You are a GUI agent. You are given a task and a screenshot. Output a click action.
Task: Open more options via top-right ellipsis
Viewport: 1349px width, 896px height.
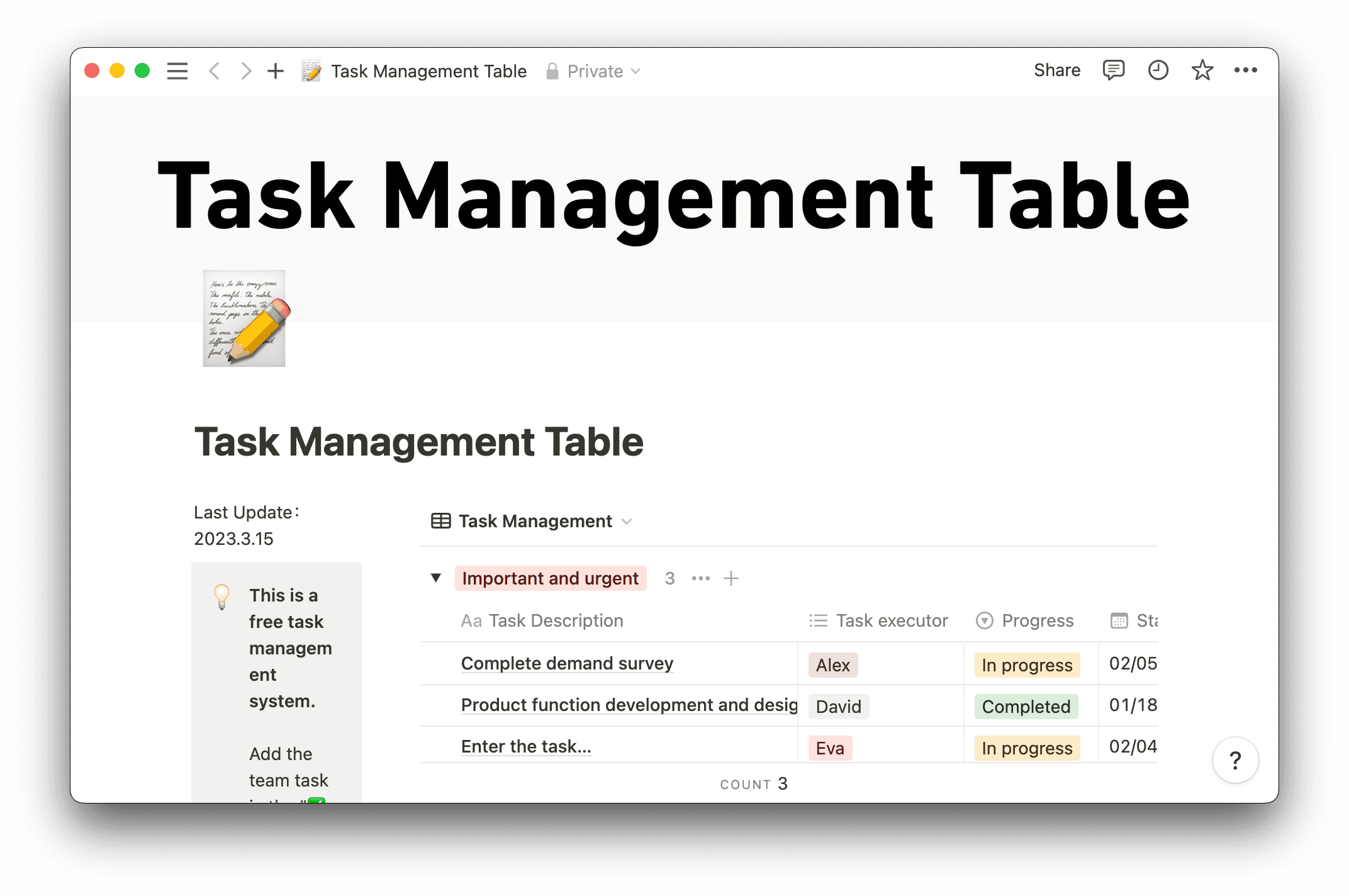tap(1246, 70)
